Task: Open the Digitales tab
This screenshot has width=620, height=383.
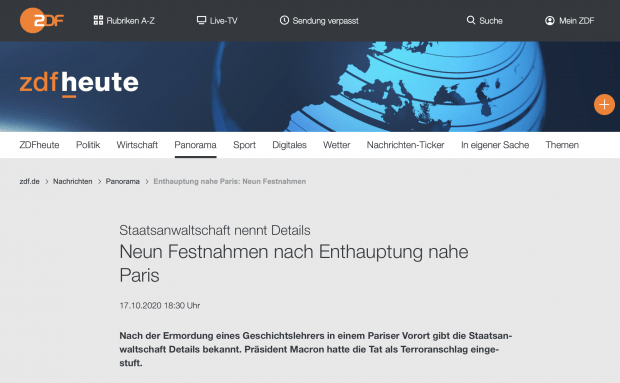Action: 289,145
